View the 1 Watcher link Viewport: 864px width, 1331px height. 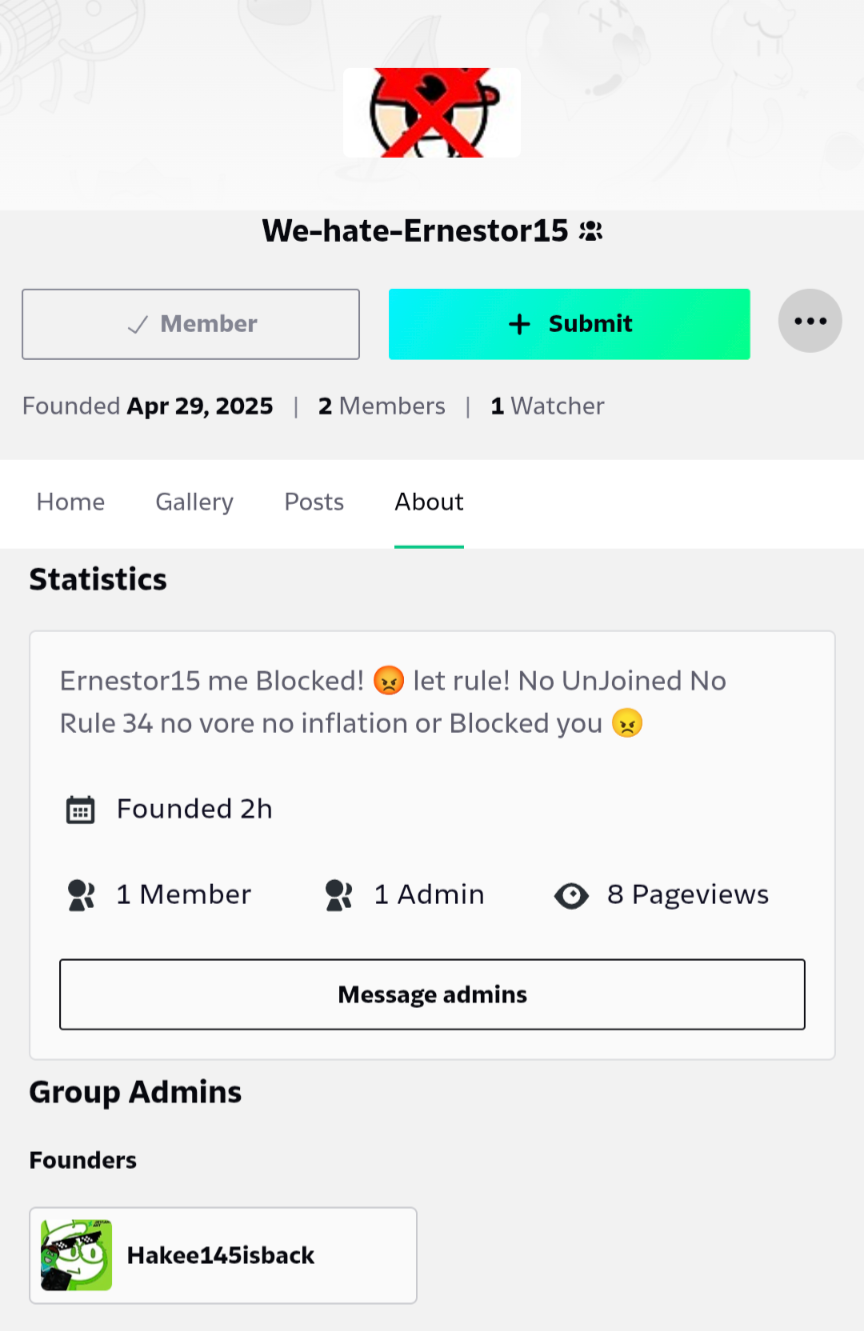coord(547,406)
